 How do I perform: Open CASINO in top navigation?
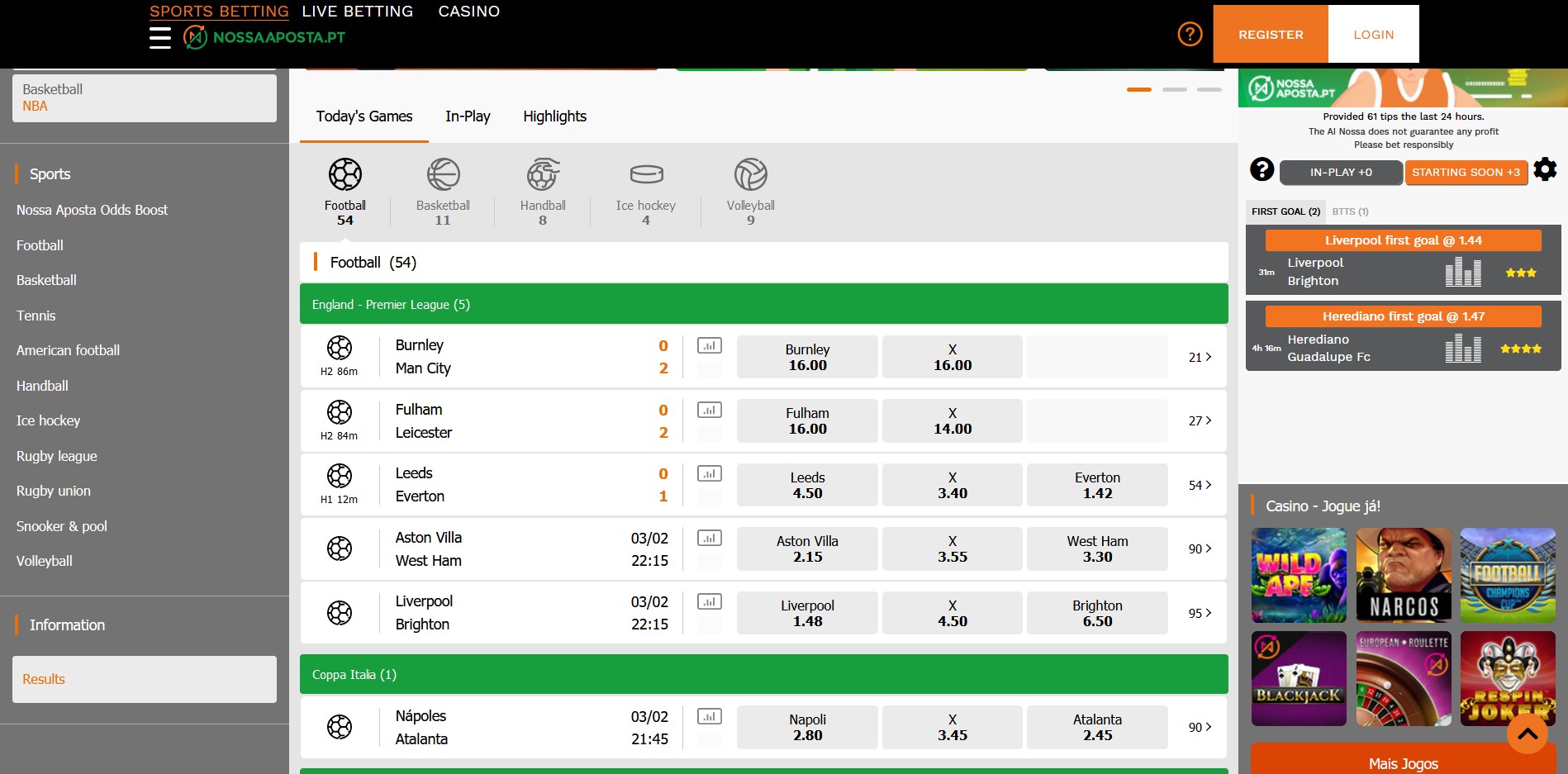468,12
